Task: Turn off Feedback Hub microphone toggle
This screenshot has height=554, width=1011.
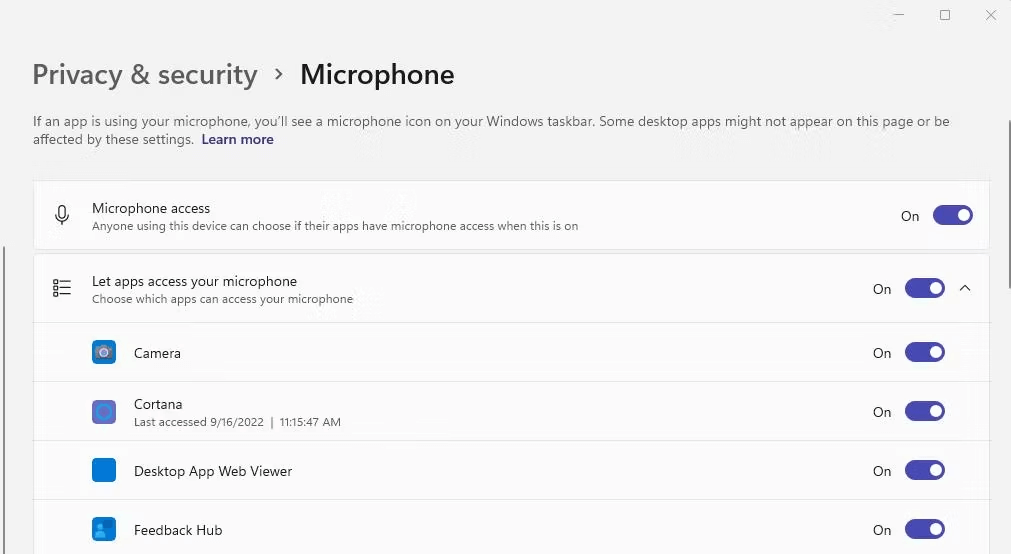Action: click(924, 529)
